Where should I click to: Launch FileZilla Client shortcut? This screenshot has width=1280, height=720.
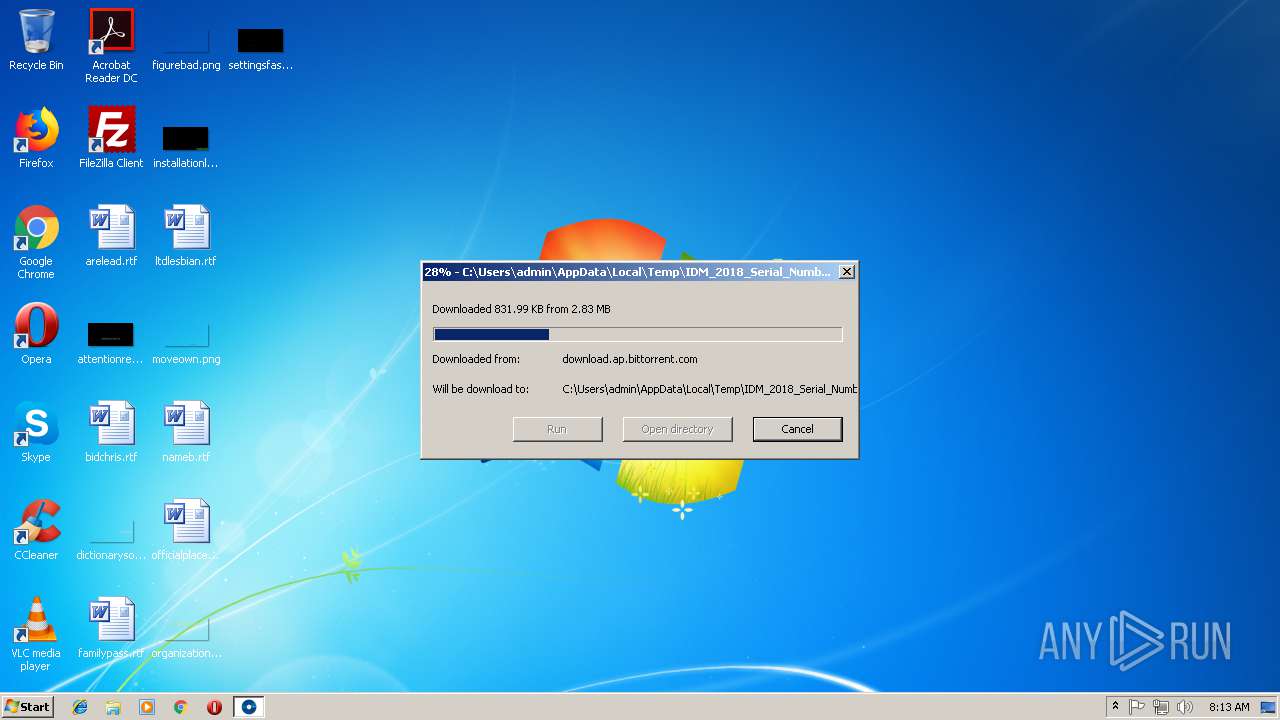click(x=111, y=138)
